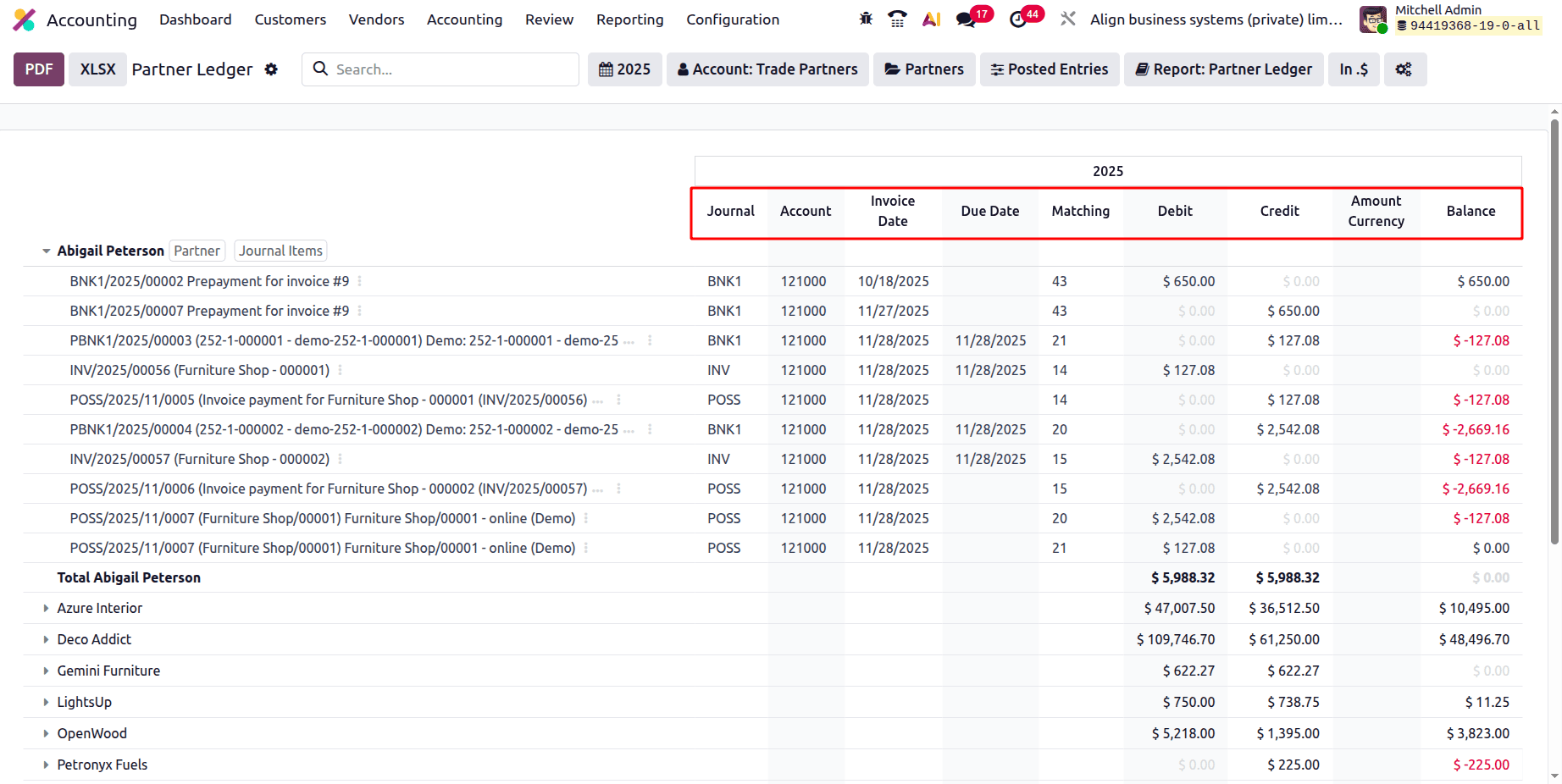The image size is (1562, 784).
Task: Open the report options gears button
Action: point(1404,69)
